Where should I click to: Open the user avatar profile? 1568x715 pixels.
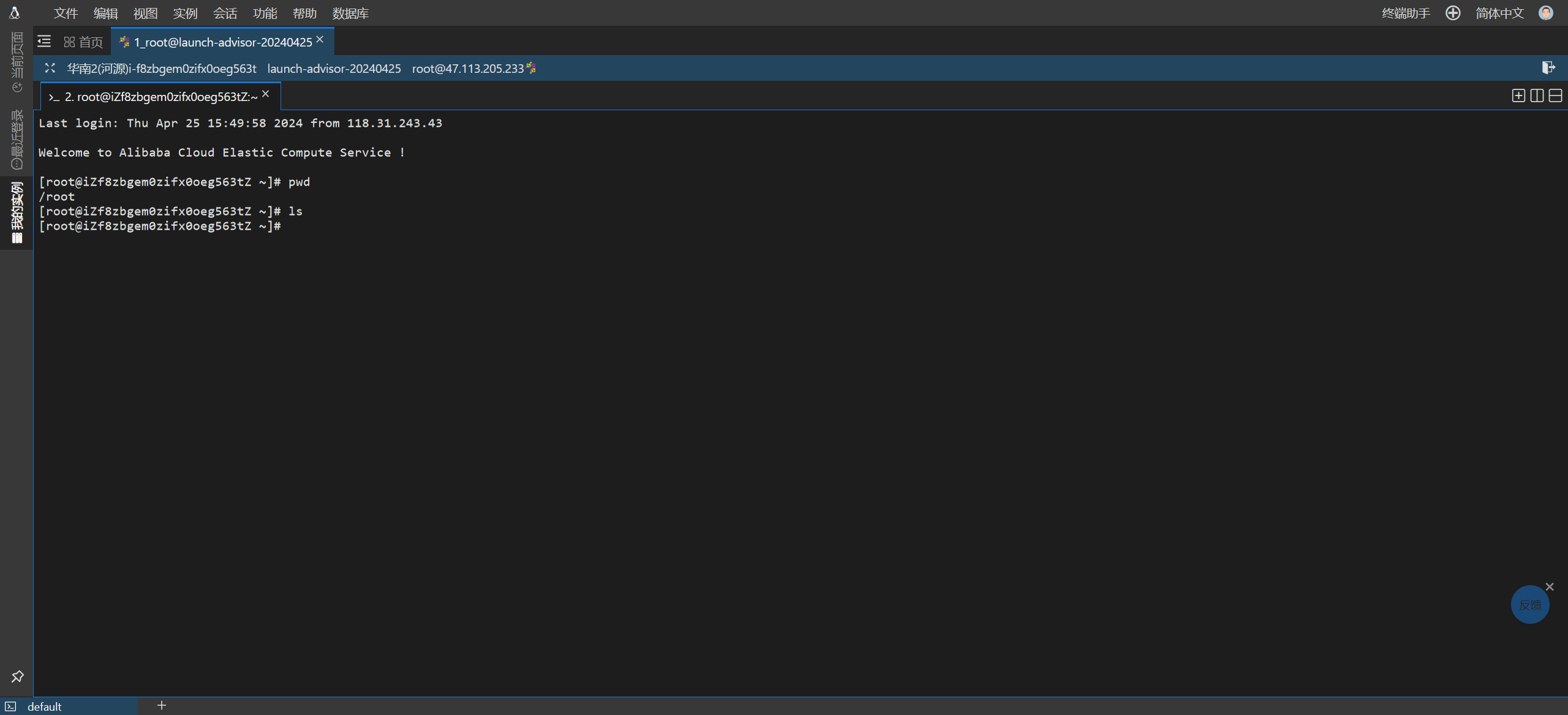tap(1546, 13)
